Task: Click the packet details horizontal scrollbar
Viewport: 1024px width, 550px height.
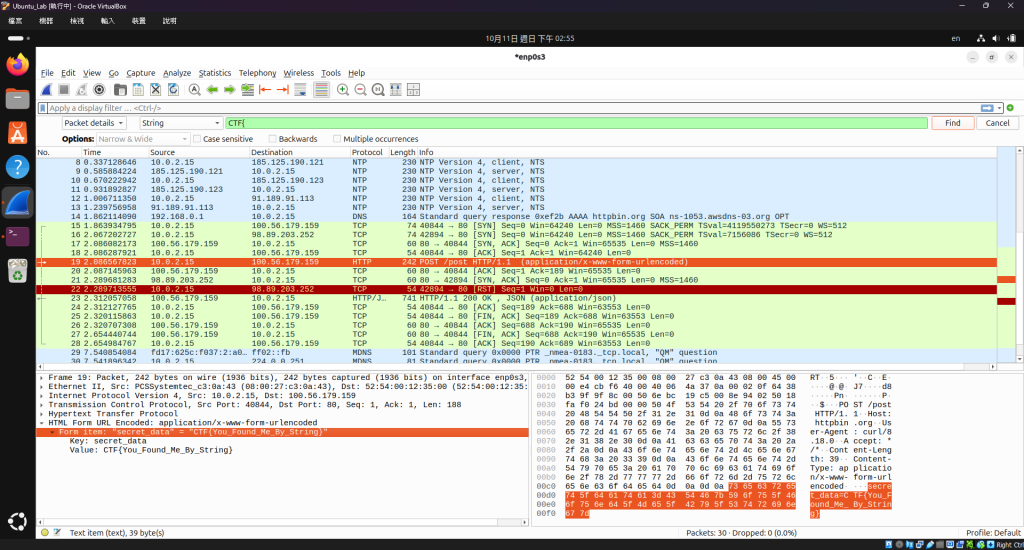Action: (x=282, y=522)
